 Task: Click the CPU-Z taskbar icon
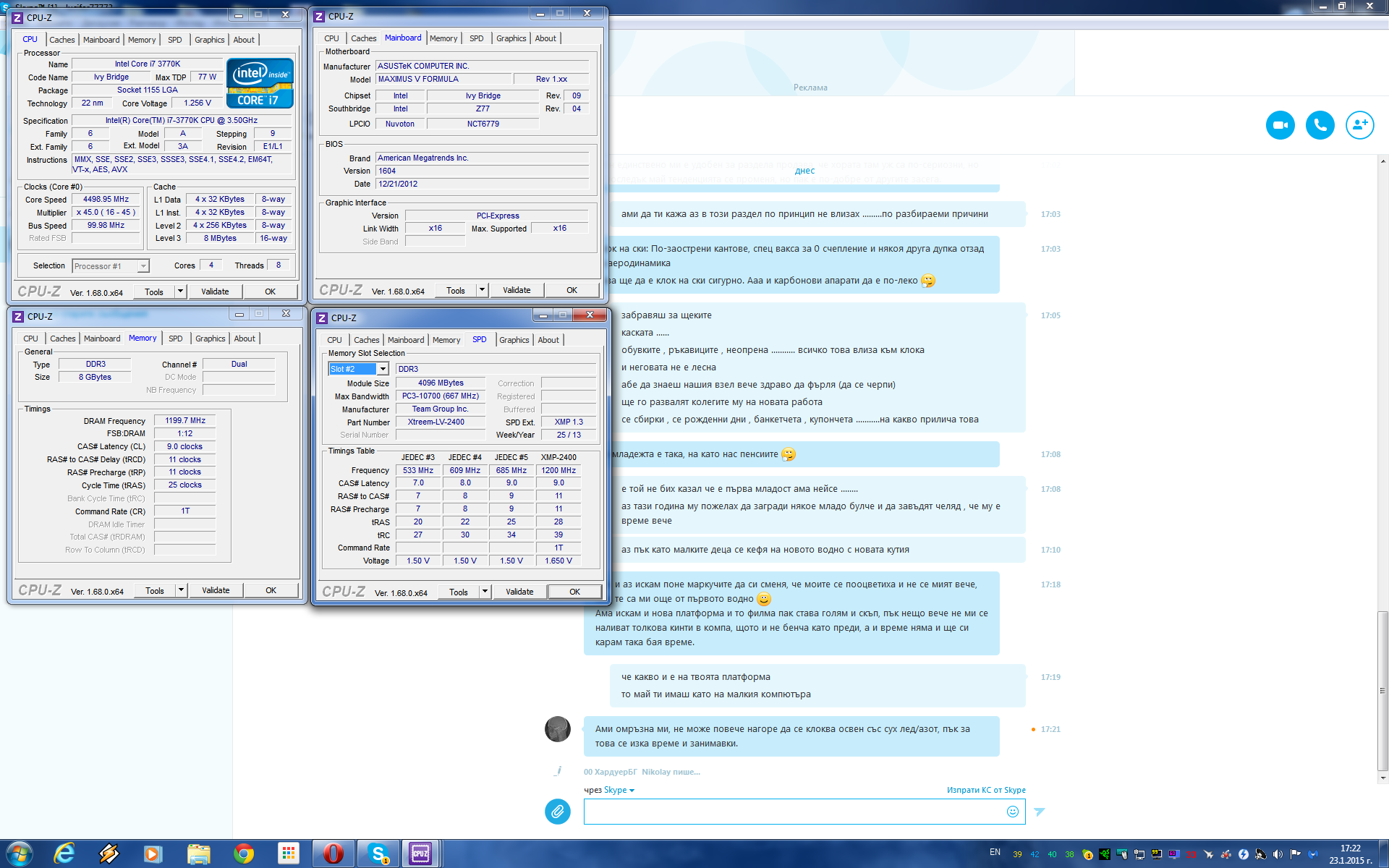click(421, 854)
